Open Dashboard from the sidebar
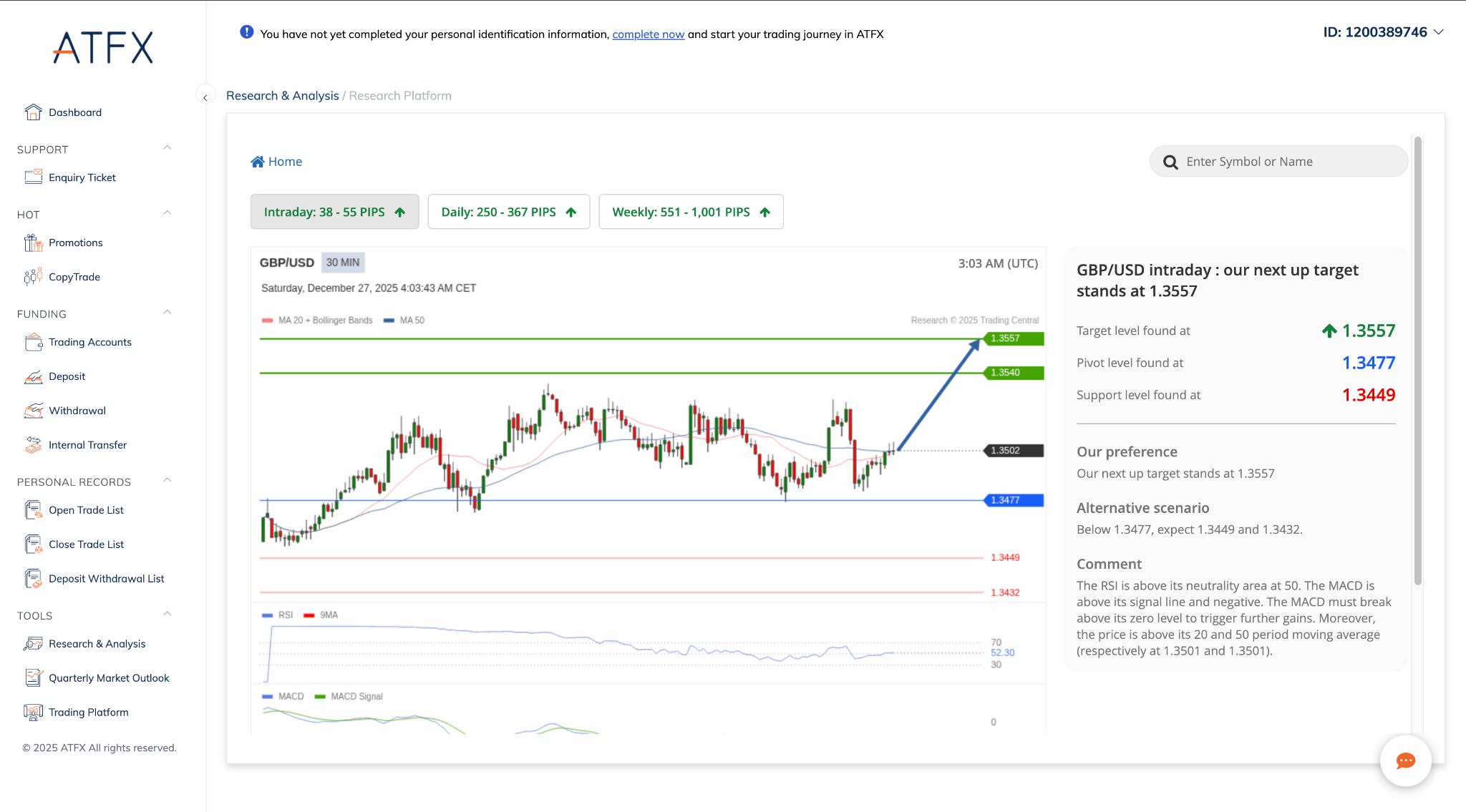The width and height of the screenshot is (1466, 812). click(75, 112)
